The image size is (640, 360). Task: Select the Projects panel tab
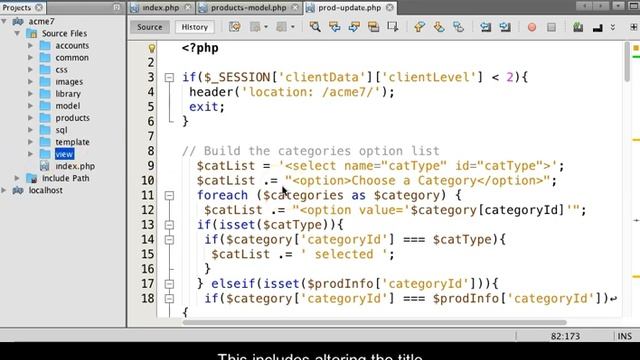coord(22,7)
